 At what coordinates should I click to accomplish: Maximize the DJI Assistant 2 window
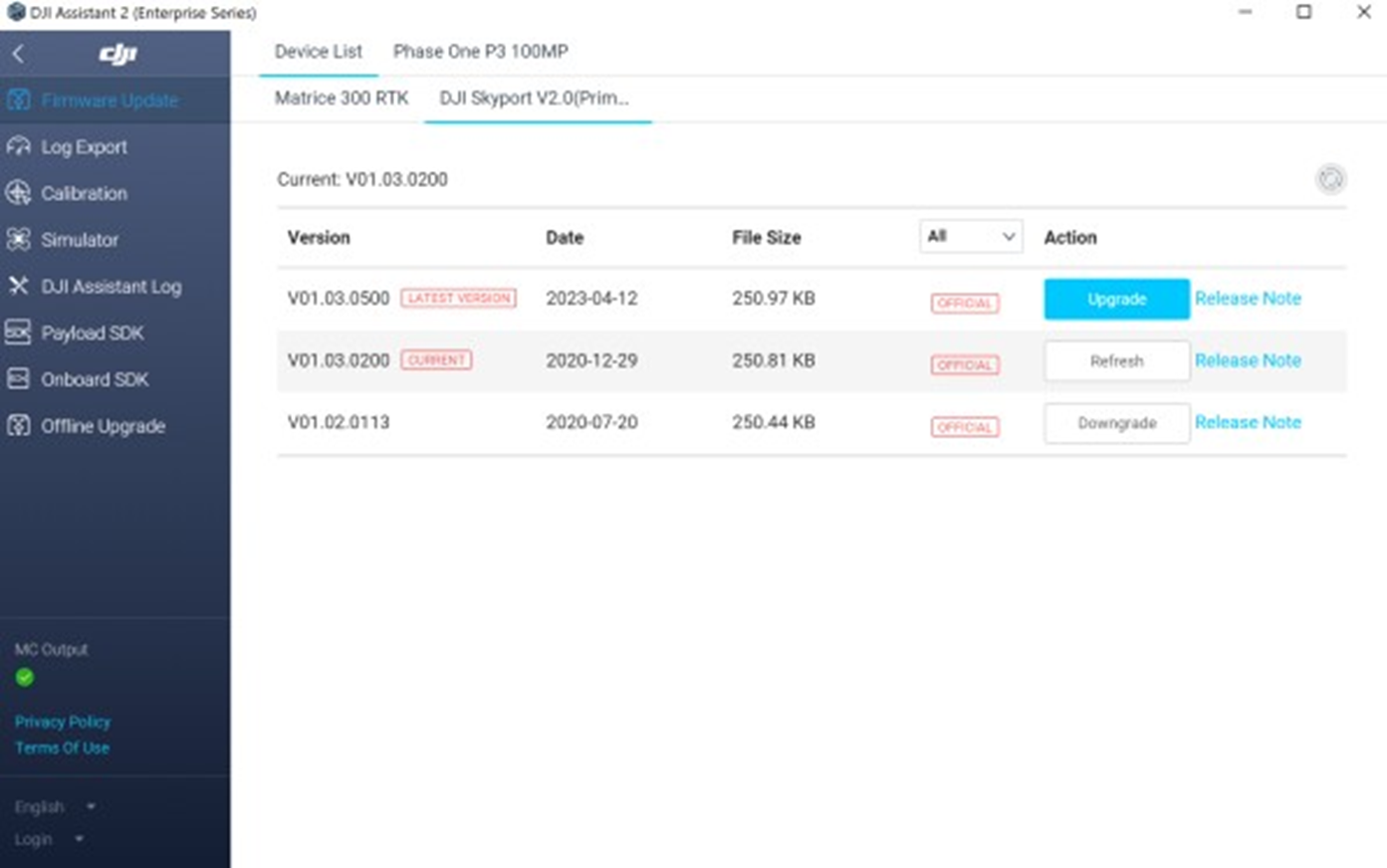[1303, 12]
